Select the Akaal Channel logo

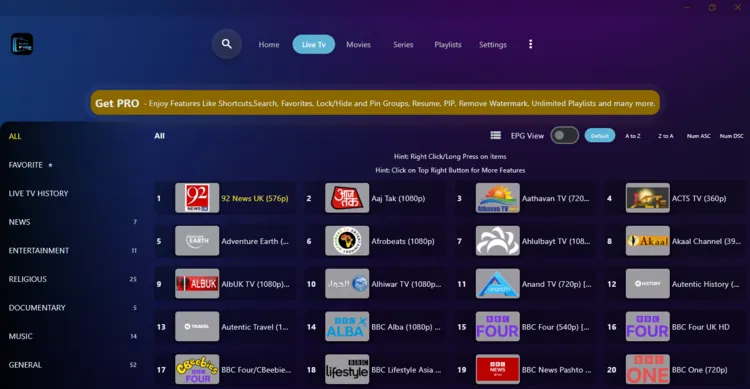(x=648, y=241)
